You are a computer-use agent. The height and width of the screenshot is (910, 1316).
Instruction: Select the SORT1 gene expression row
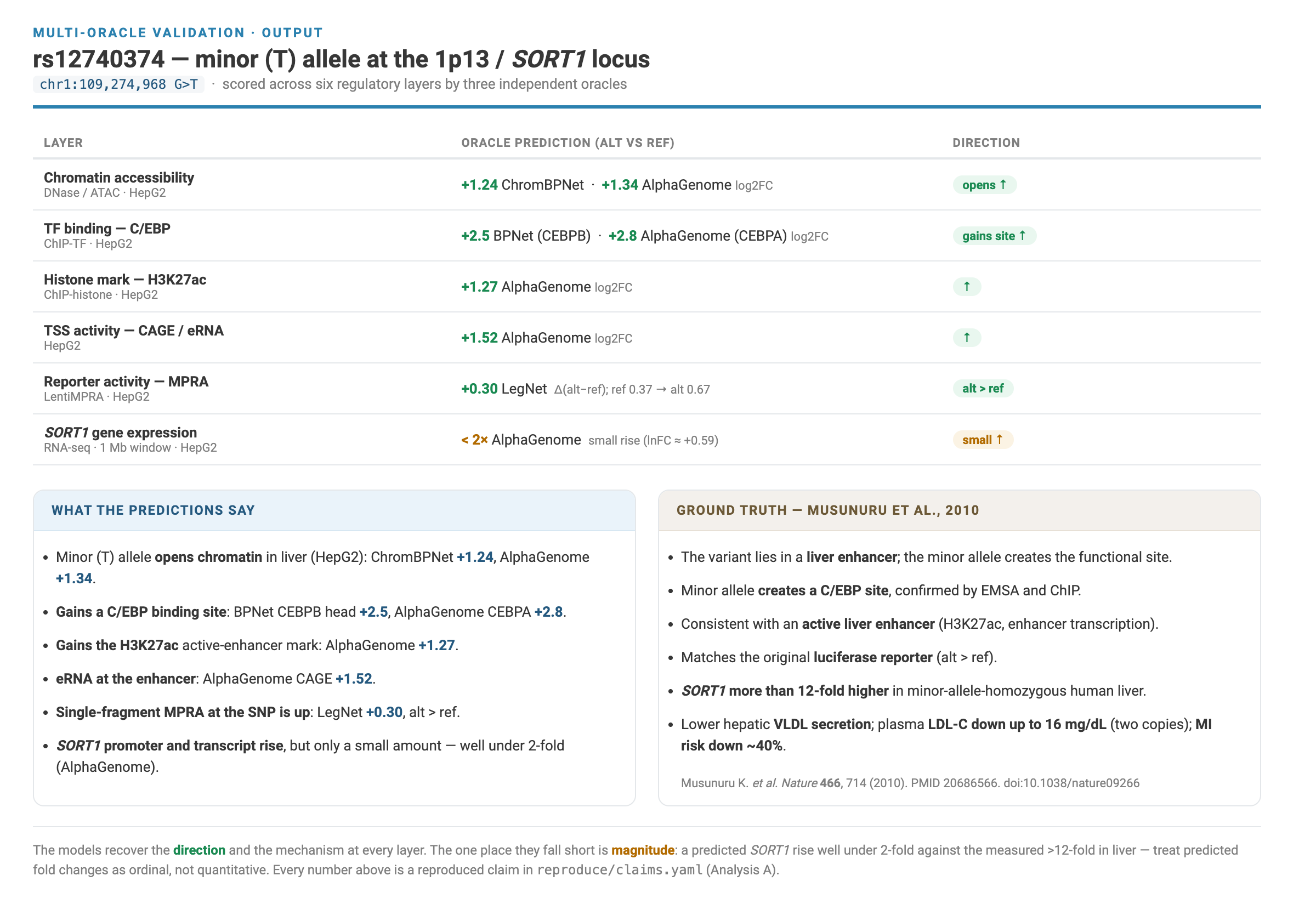pos(646,440)
